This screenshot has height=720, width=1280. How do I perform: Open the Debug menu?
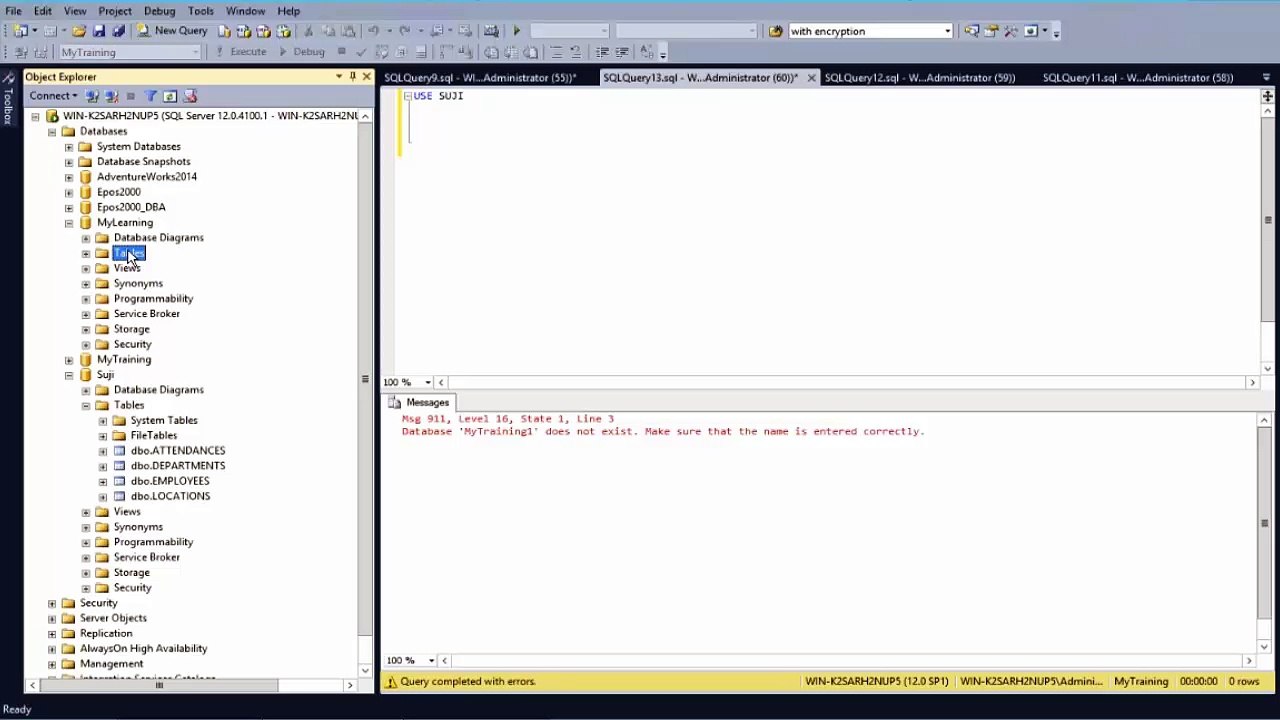coord(159,11)
